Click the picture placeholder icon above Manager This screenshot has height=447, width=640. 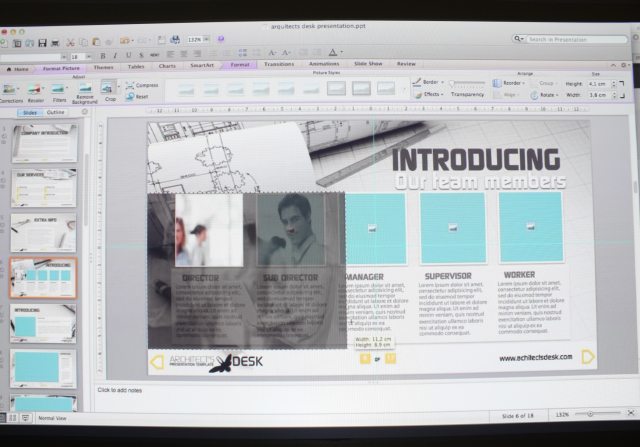click(x=372, y=228)
